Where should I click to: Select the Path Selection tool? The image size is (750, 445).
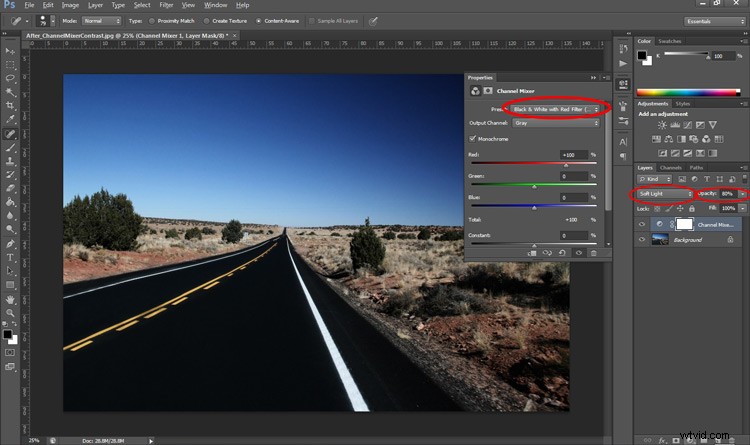tap(10, 271)
